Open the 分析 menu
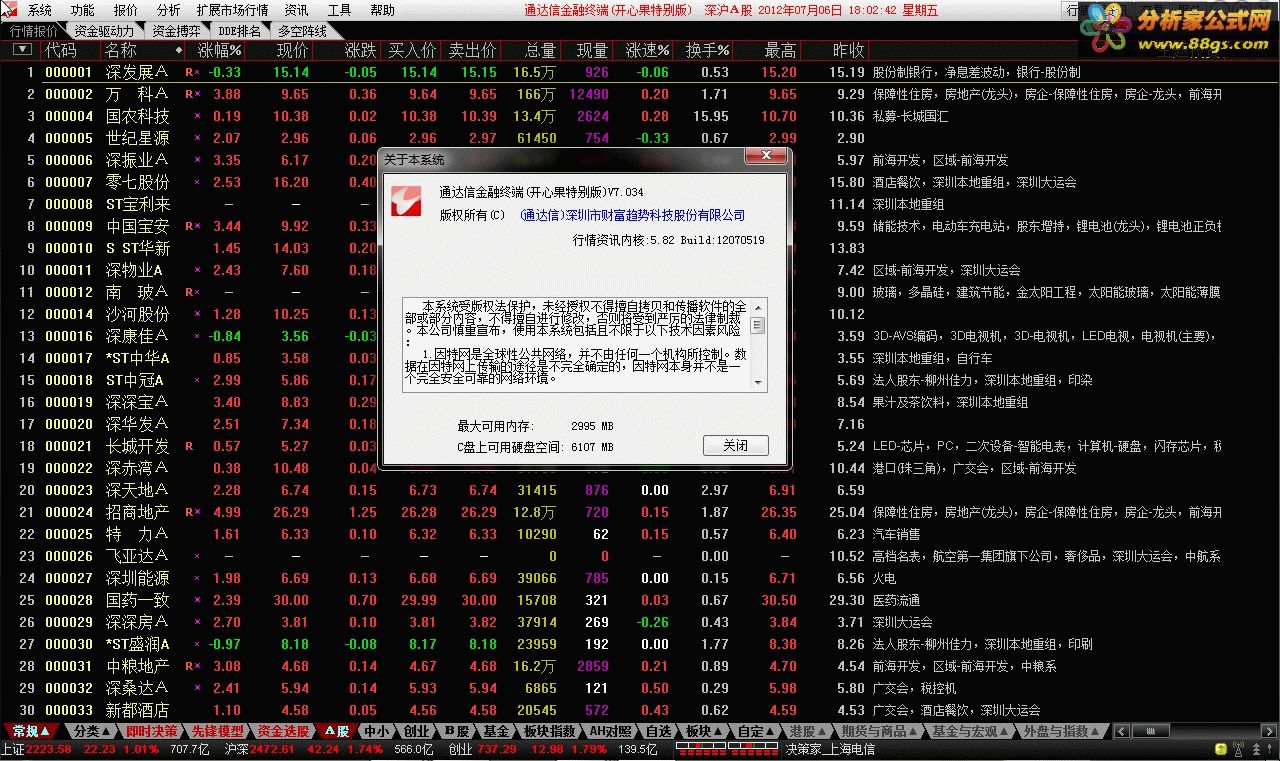Screen dimensions: 1280x761 pyautogui.click(x=169, y=10)
